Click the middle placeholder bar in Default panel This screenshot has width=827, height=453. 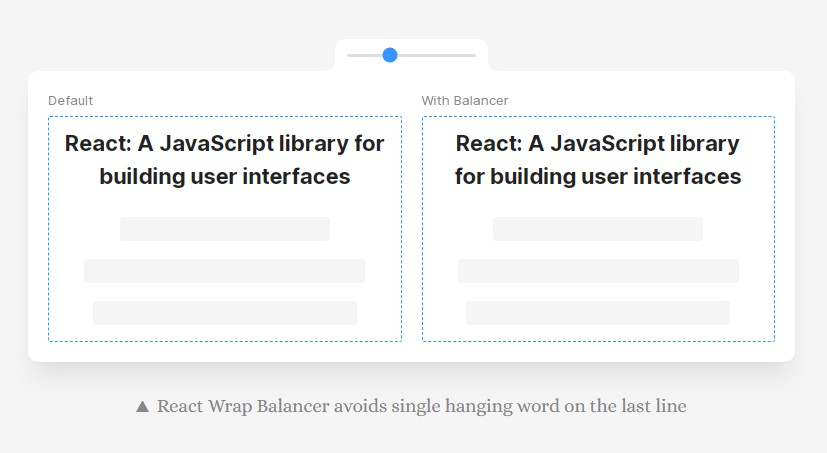coord(225,271)
